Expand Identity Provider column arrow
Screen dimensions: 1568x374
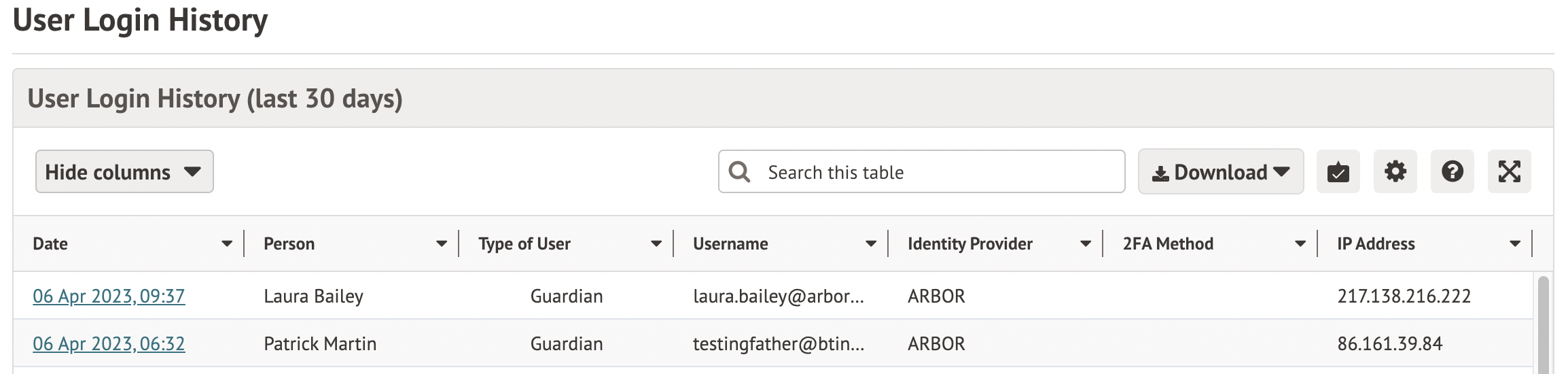[x=1086, y=244]
